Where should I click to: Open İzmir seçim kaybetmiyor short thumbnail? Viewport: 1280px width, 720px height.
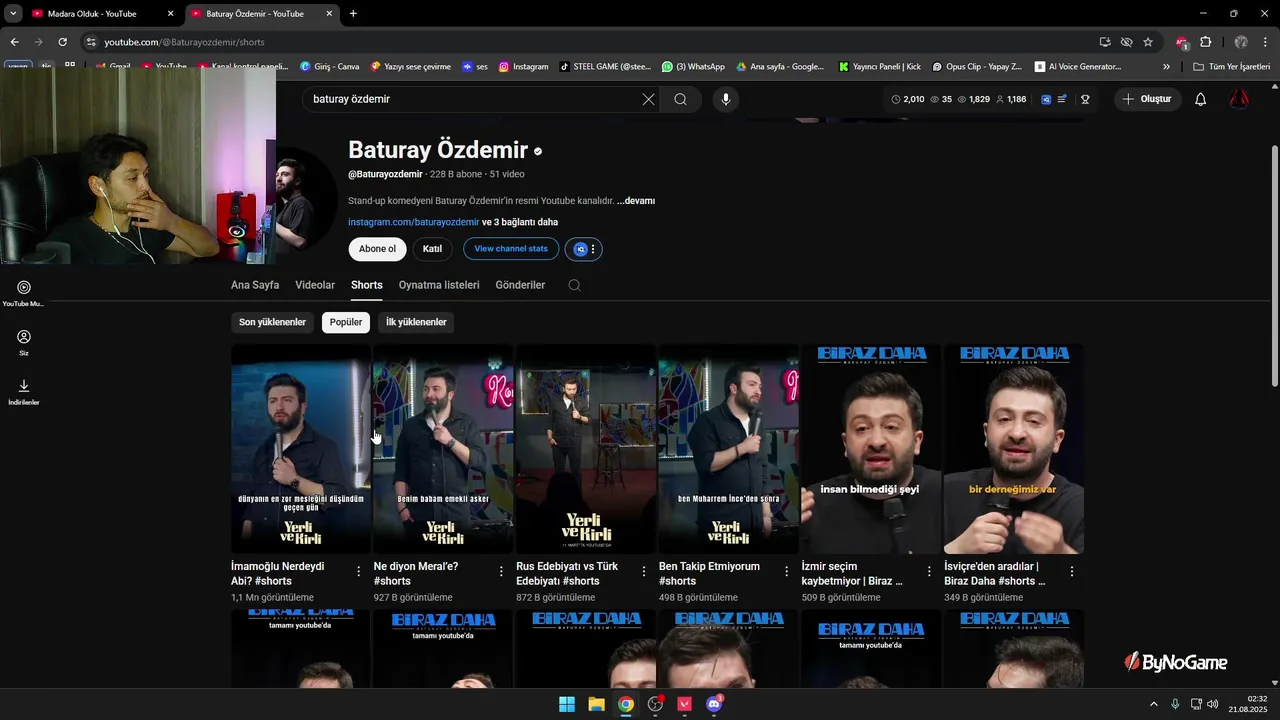871,449
